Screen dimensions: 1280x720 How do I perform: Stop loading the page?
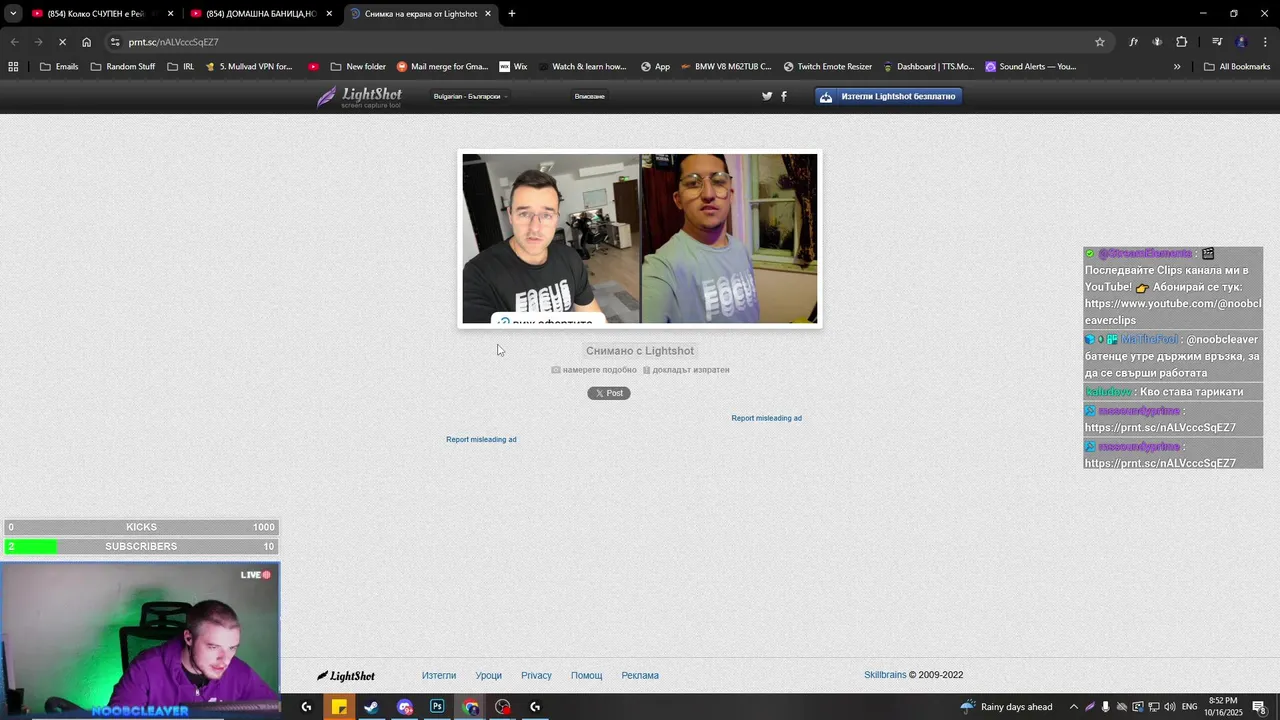pos(62,42)
